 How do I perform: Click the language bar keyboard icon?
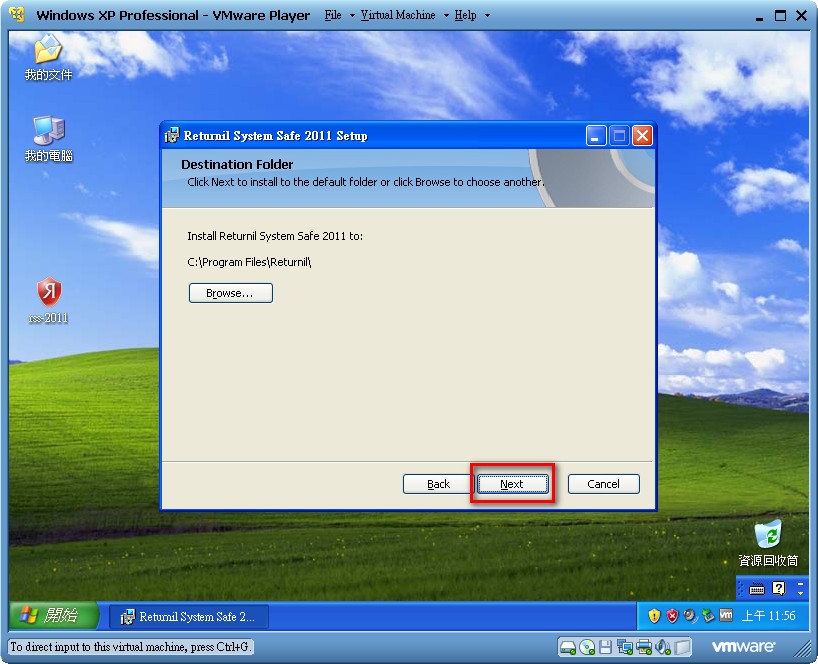756,589
